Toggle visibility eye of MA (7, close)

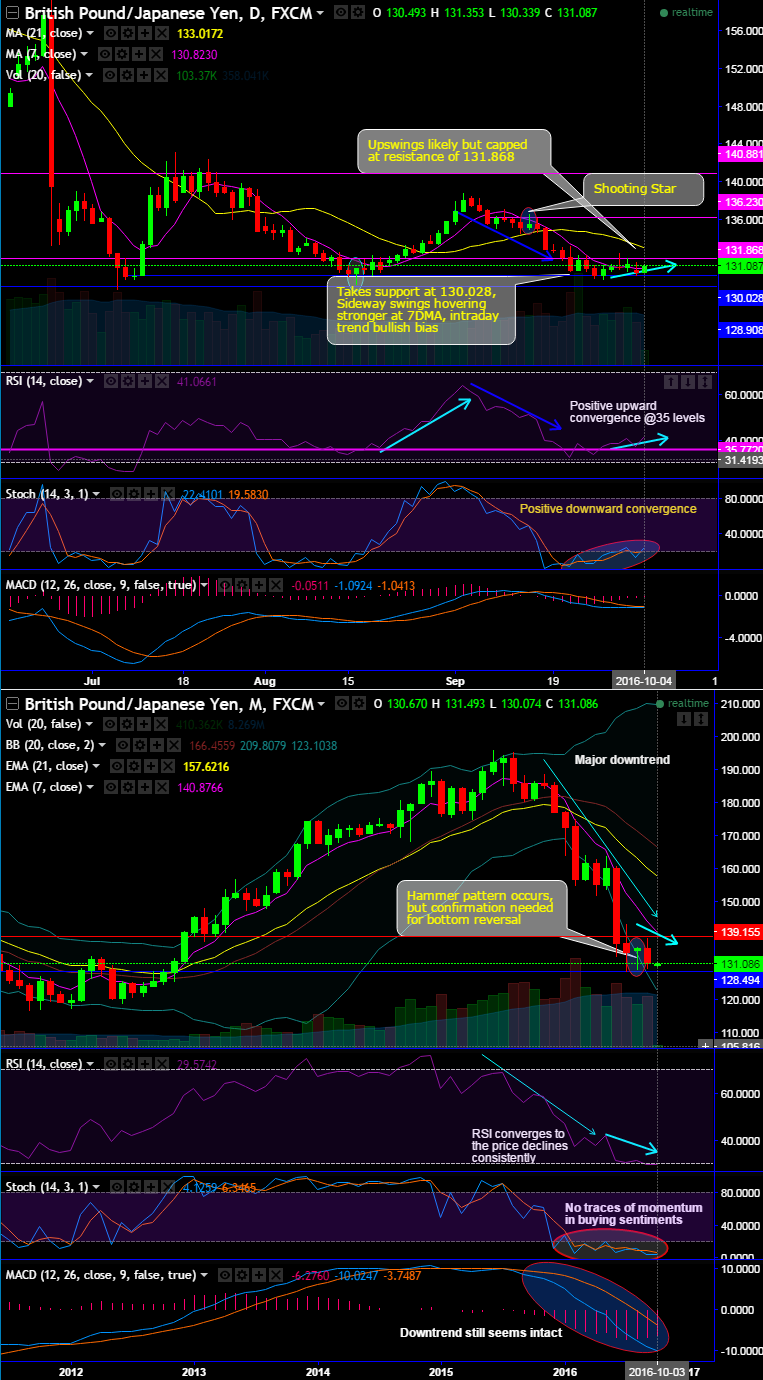(x=105, y=54)
